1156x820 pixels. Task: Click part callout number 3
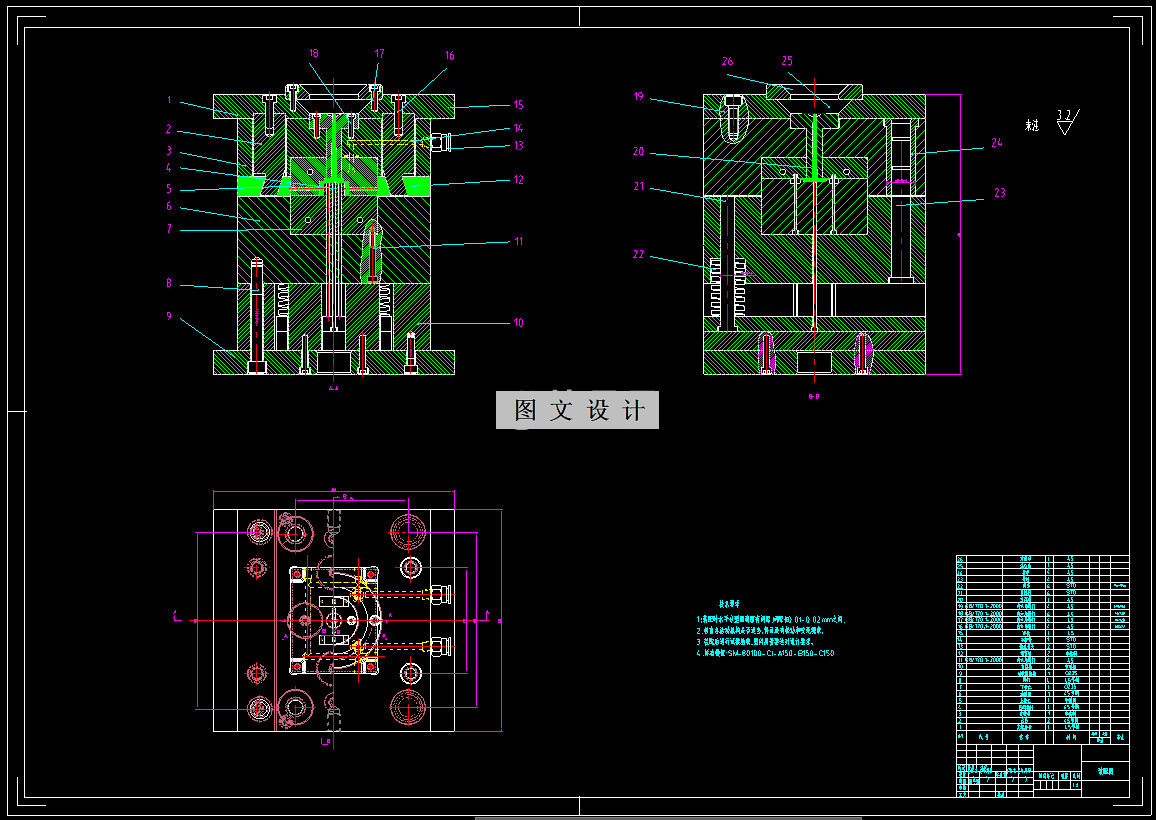click(x=169, y=150)
